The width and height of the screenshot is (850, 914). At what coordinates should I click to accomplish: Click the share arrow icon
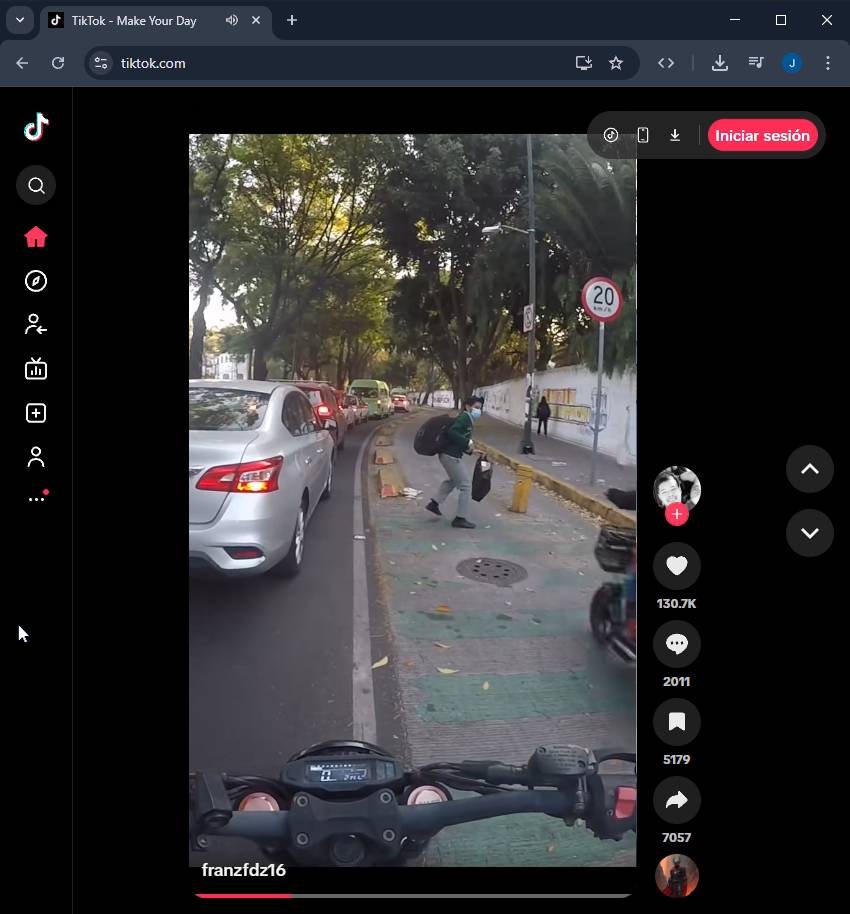(676, 800)
